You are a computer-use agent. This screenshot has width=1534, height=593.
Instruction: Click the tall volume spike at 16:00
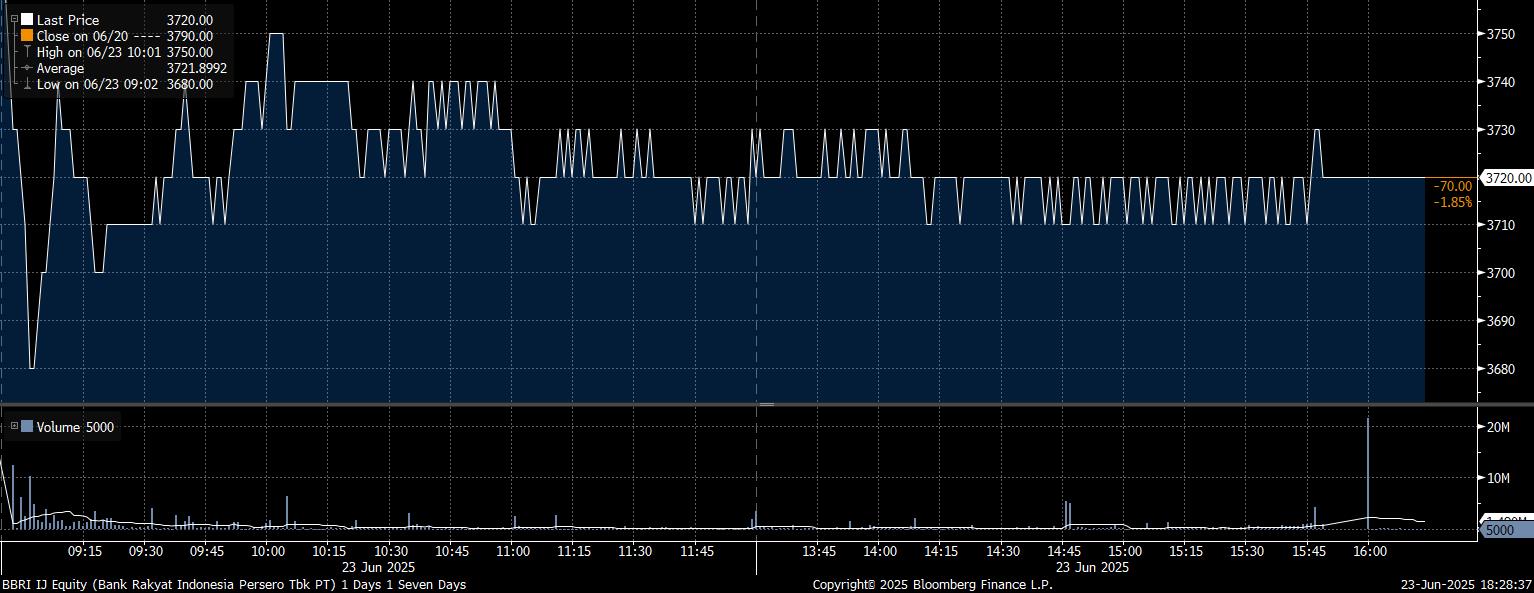click(1367, 470)
